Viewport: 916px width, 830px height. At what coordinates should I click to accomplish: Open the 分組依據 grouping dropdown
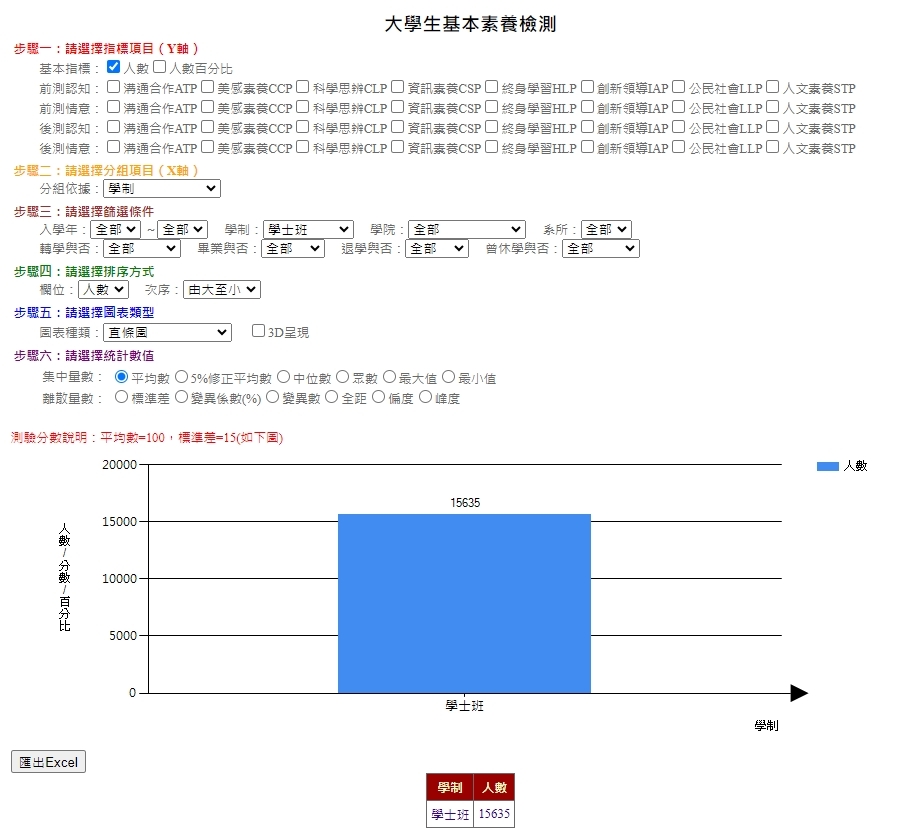coord(161,187)
